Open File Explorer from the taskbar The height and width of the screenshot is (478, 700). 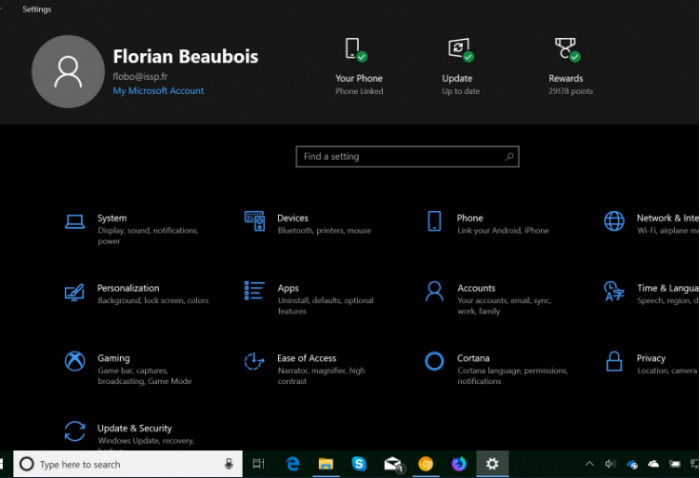[326, 464]
